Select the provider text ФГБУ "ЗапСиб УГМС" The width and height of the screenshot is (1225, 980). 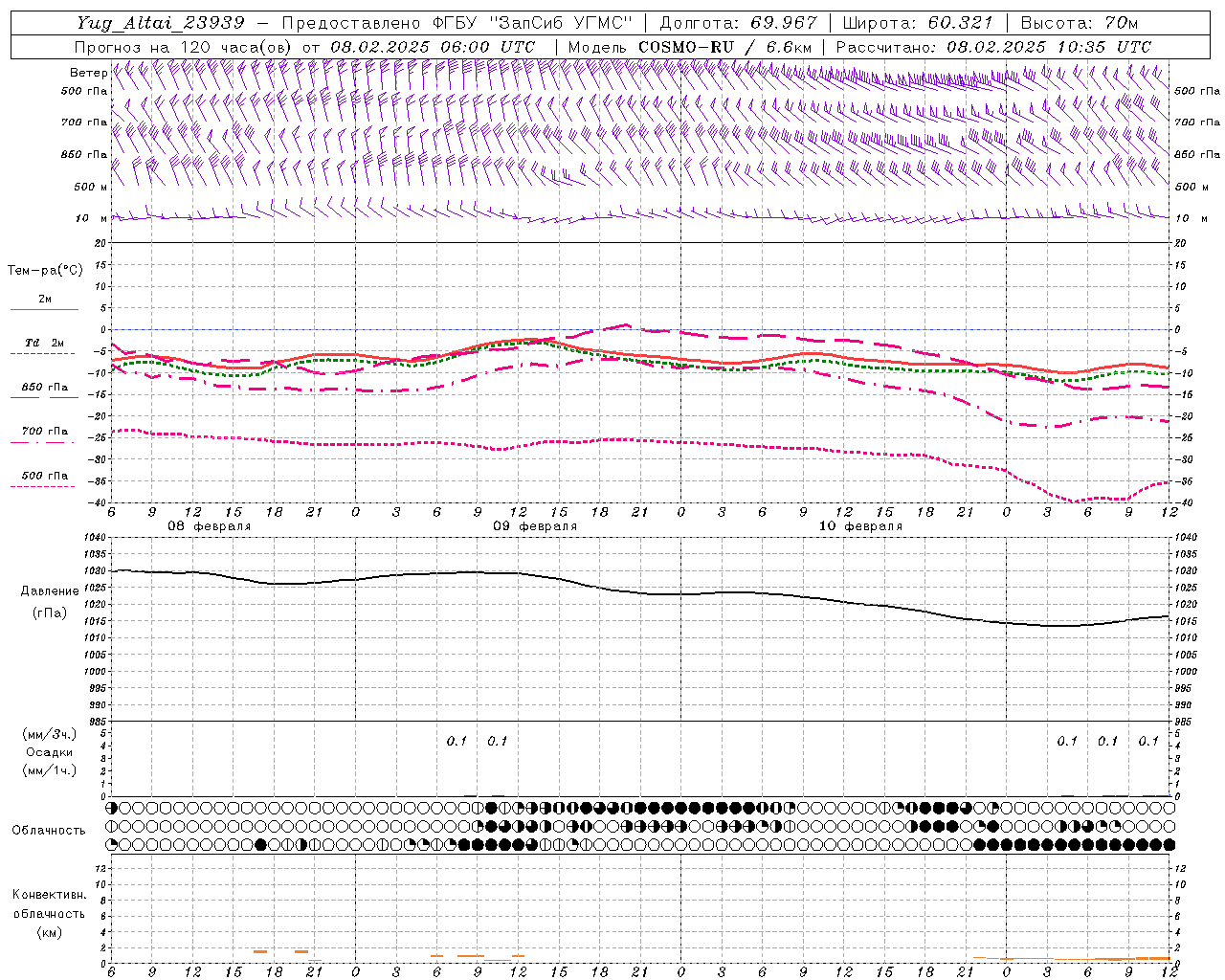[x=533, y=23]
